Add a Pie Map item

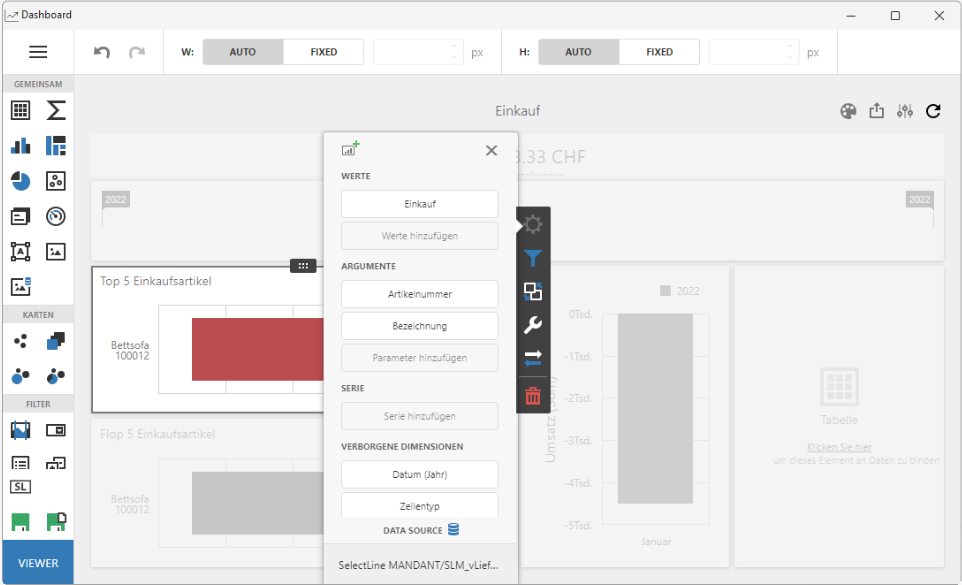pos(56,376)
